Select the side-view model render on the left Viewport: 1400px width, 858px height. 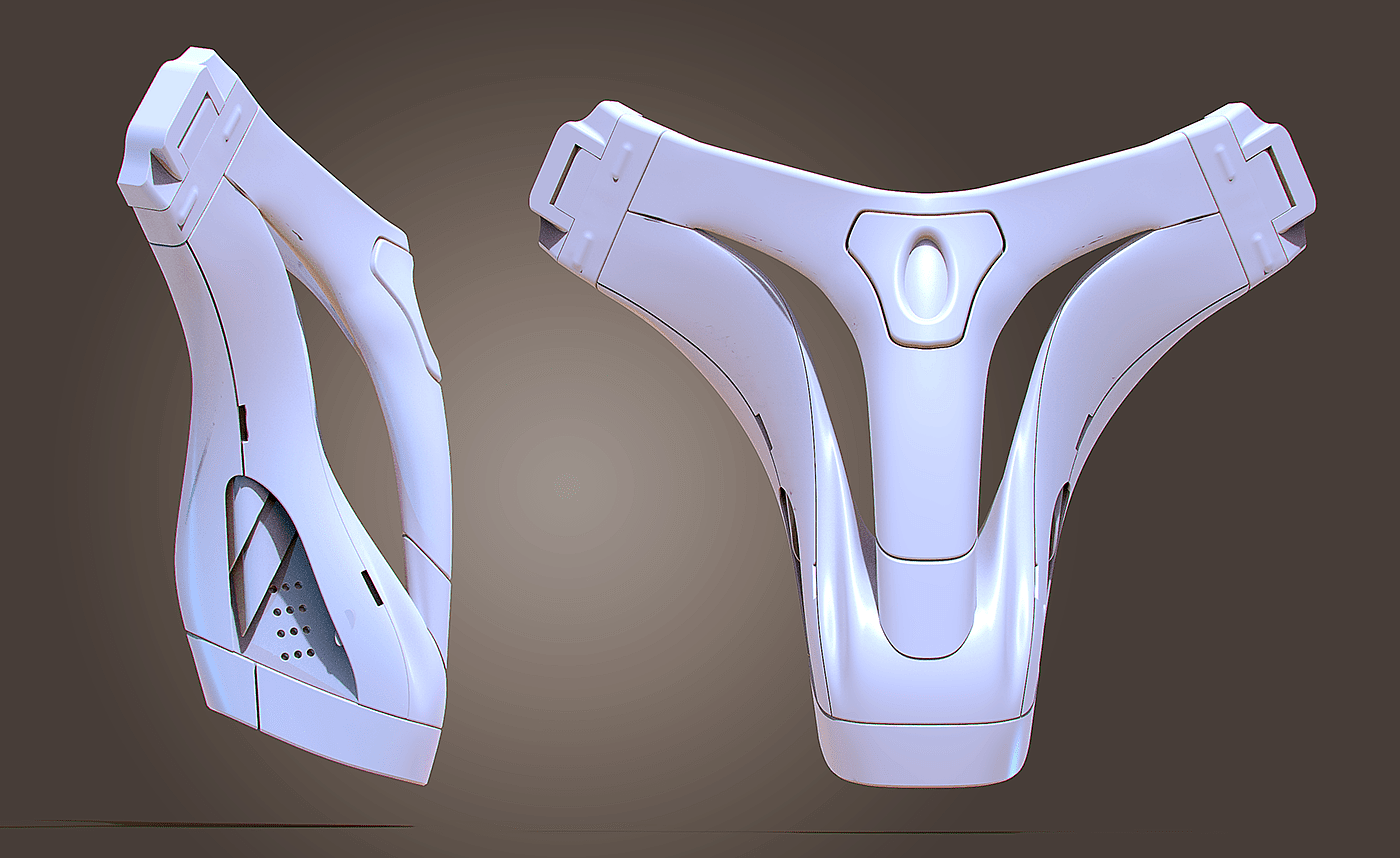coord(285,415)
